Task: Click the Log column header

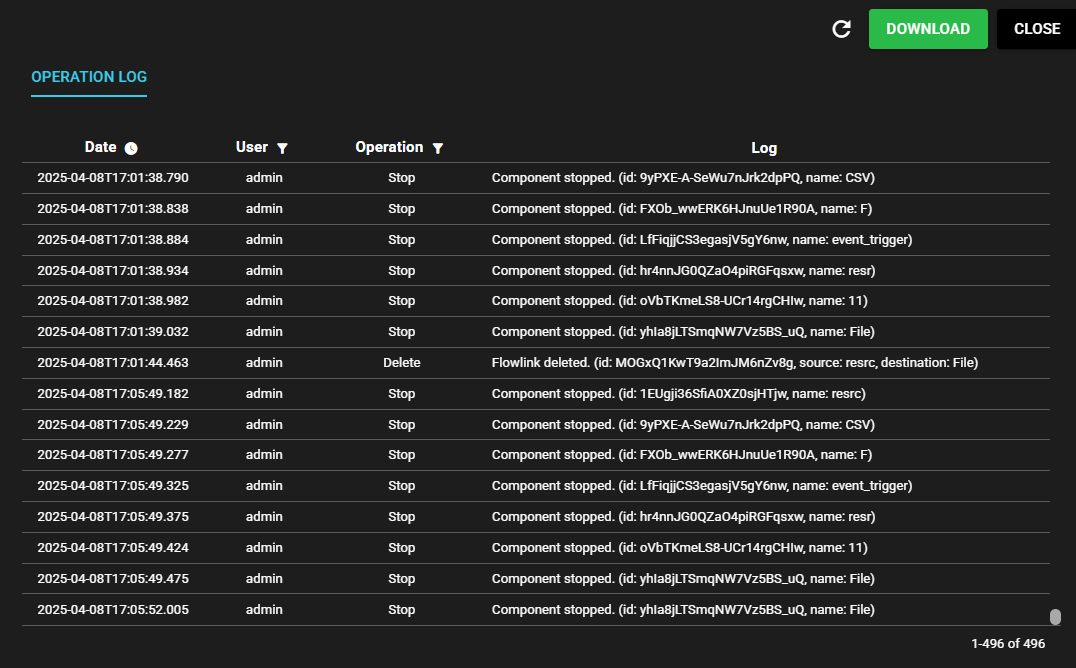Action: (x=764, y=148)
